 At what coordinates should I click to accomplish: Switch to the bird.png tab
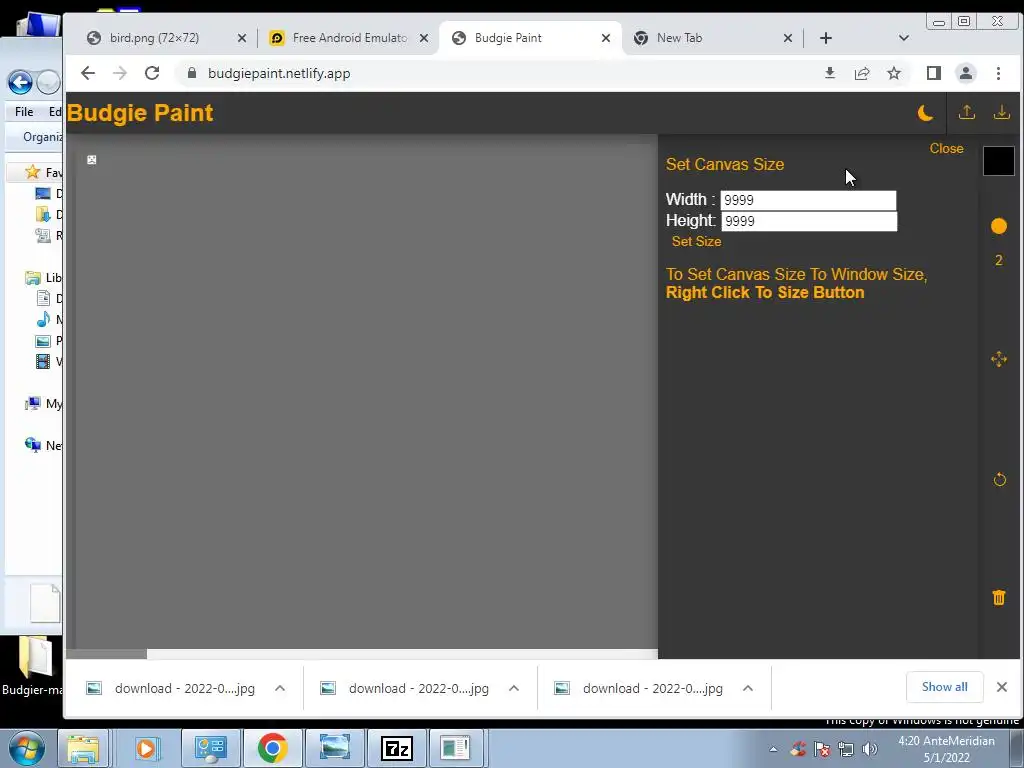pyautogui.click(x=154, y=38)
